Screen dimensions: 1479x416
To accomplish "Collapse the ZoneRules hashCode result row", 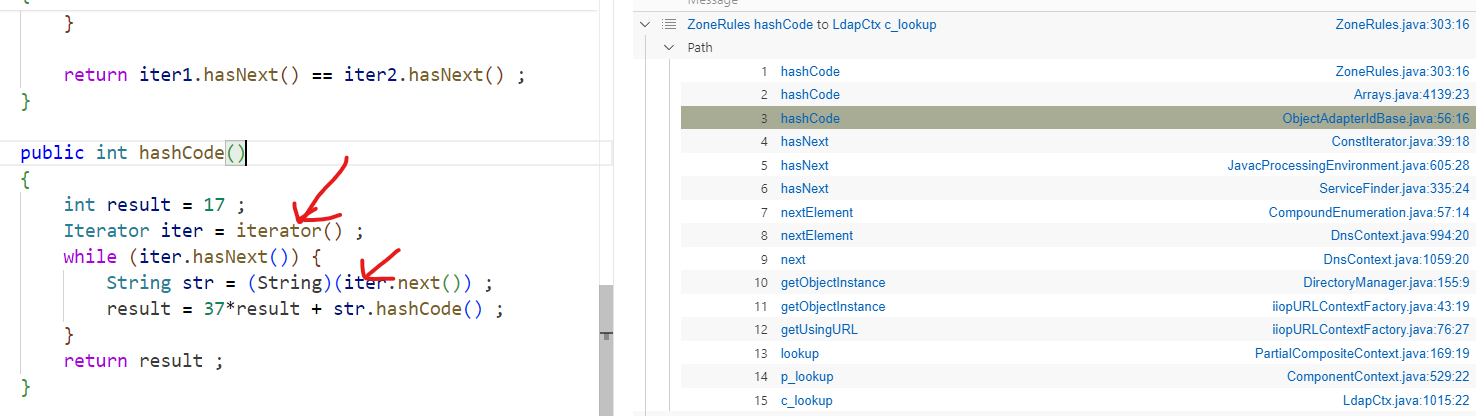I will 645,25.
